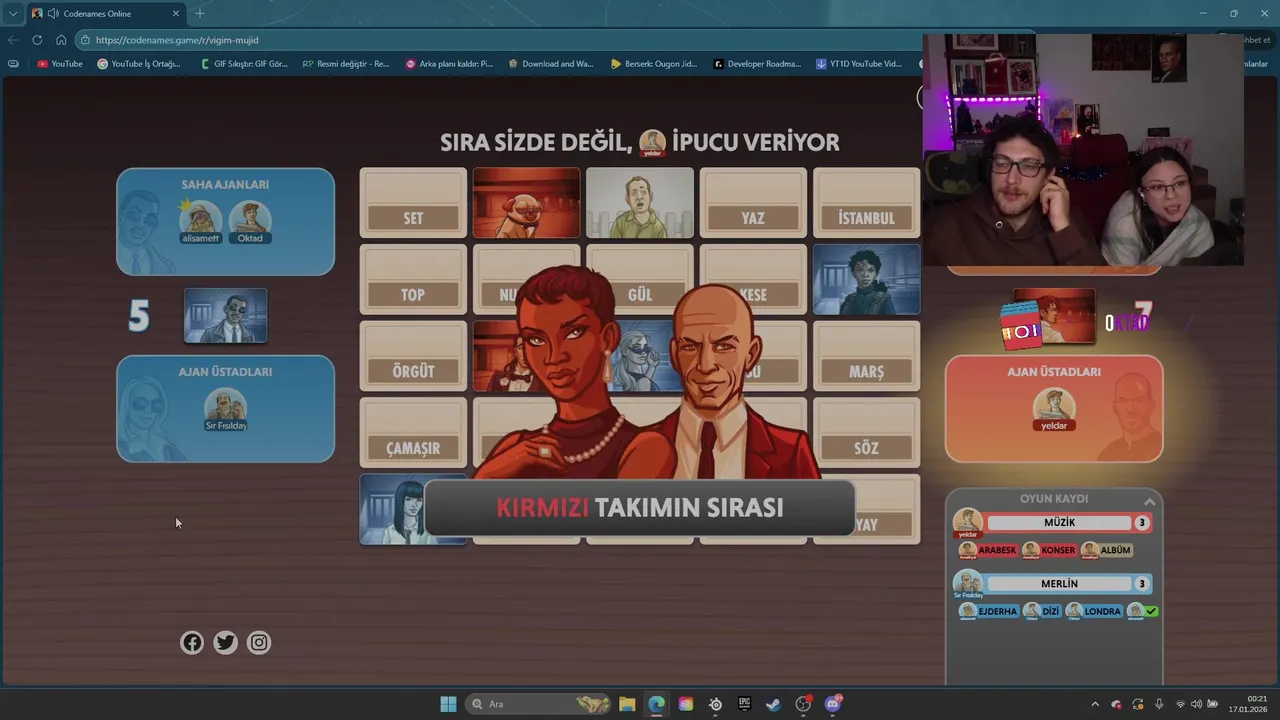Open the Windows Start menu

pos(448,704)
